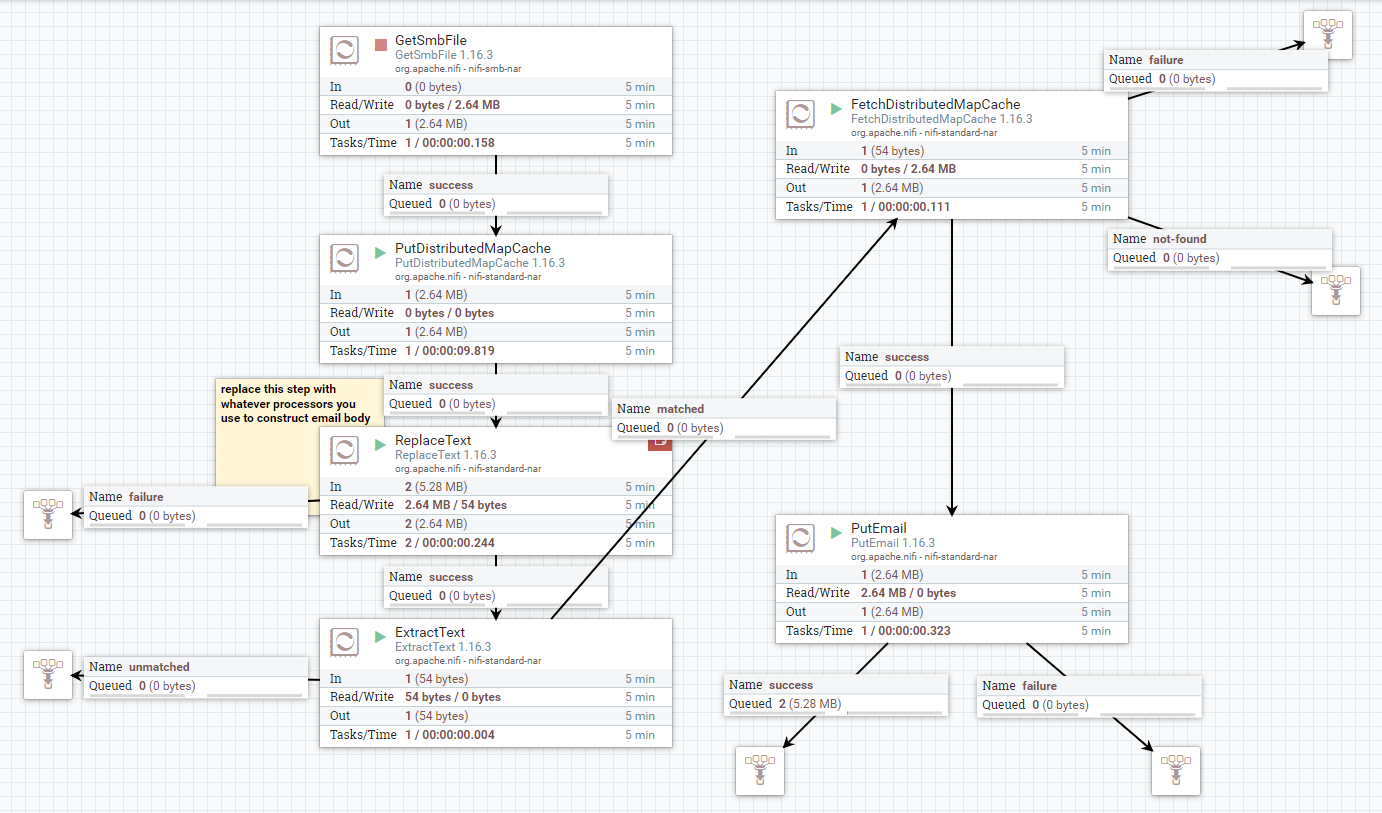This screenshot has width=1382, height=813.
Task: Click the stopped indicator on GetSmbFile
Action: (x=380, y=44)
